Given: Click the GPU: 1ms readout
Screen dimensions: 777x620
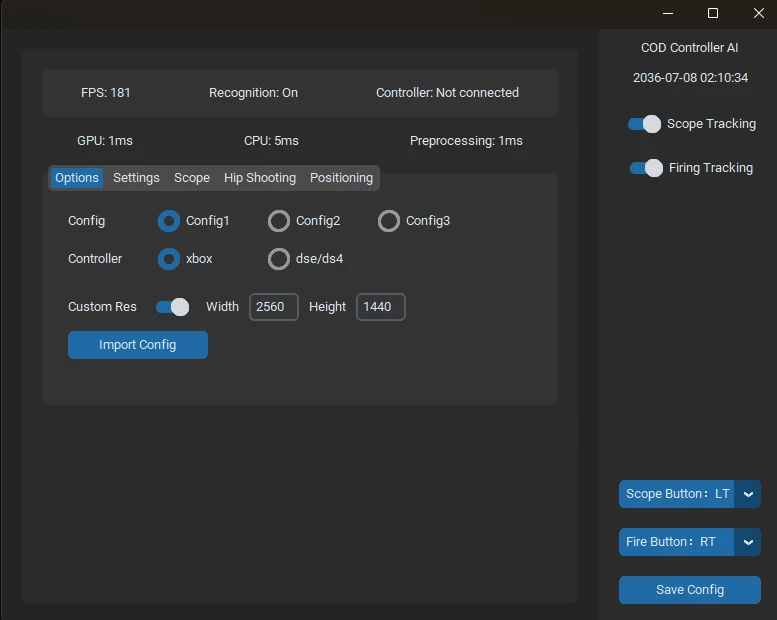Looking at the screenshot, I should click(105, 141).
